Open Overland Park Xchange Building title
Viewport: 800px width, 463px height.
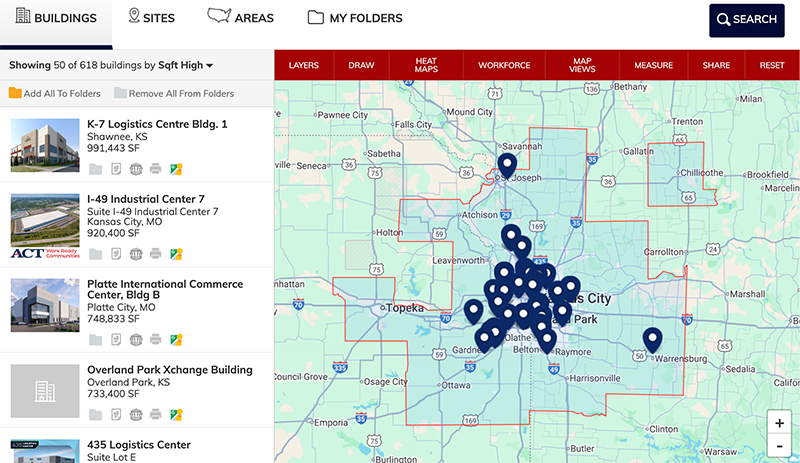pos(170,370)
